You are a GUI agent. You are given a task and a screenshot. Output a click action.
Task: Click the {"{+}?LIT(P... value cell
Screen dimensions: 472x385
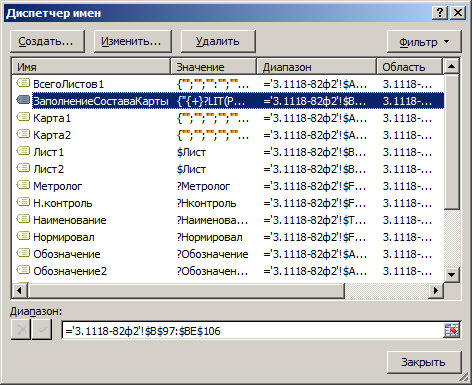(x=211, y=101)
